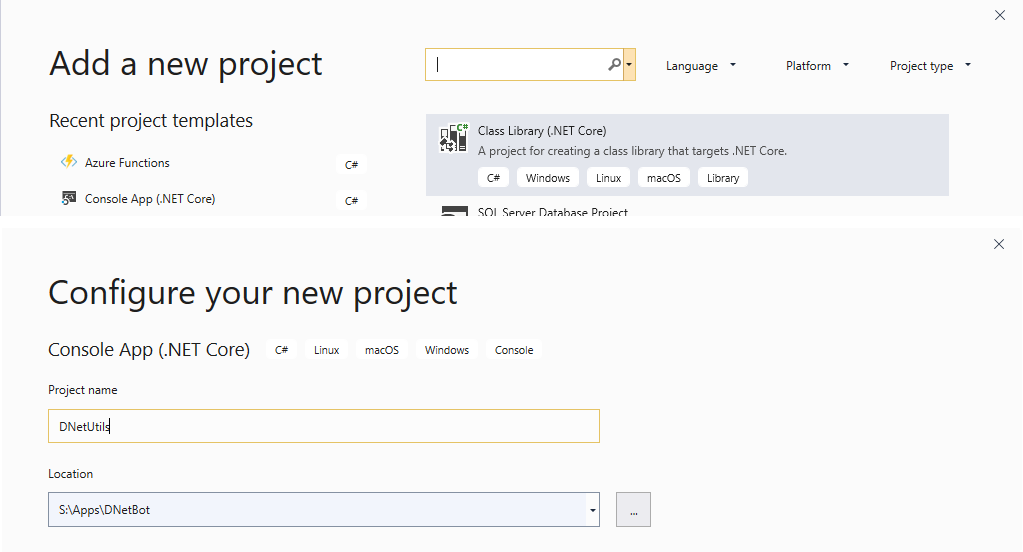
Task: Click the Project name input field
Action: click(324, 426)
